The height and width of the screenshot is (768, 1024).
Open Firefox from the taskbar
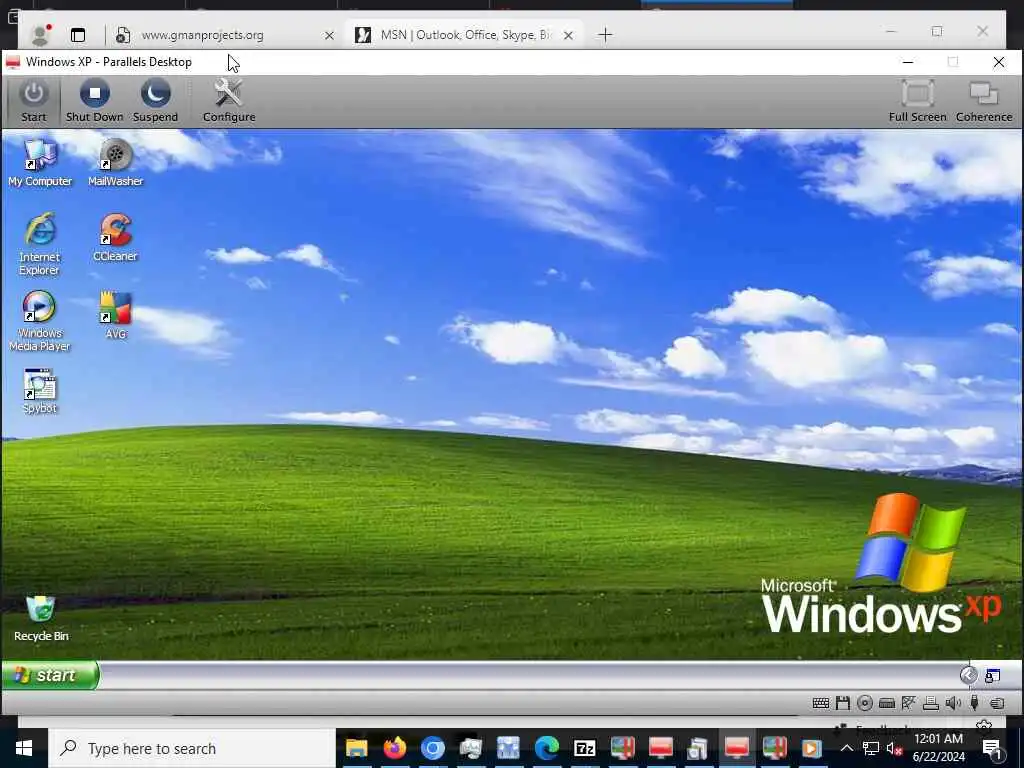(394, 748)
